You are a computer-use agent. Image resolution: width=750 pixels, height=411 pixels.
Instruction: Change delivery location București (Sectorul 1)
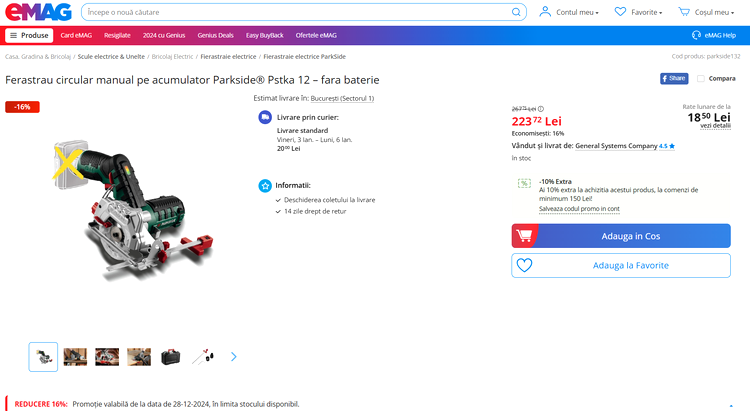(342, 99)
